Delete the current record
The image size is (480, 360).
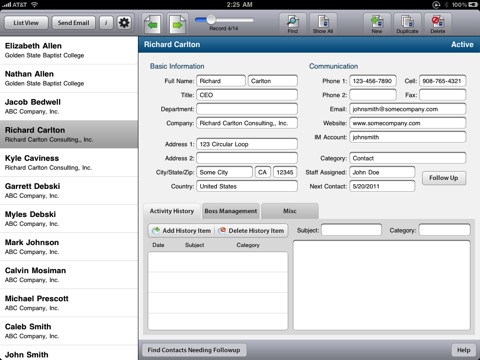[438, 24]
